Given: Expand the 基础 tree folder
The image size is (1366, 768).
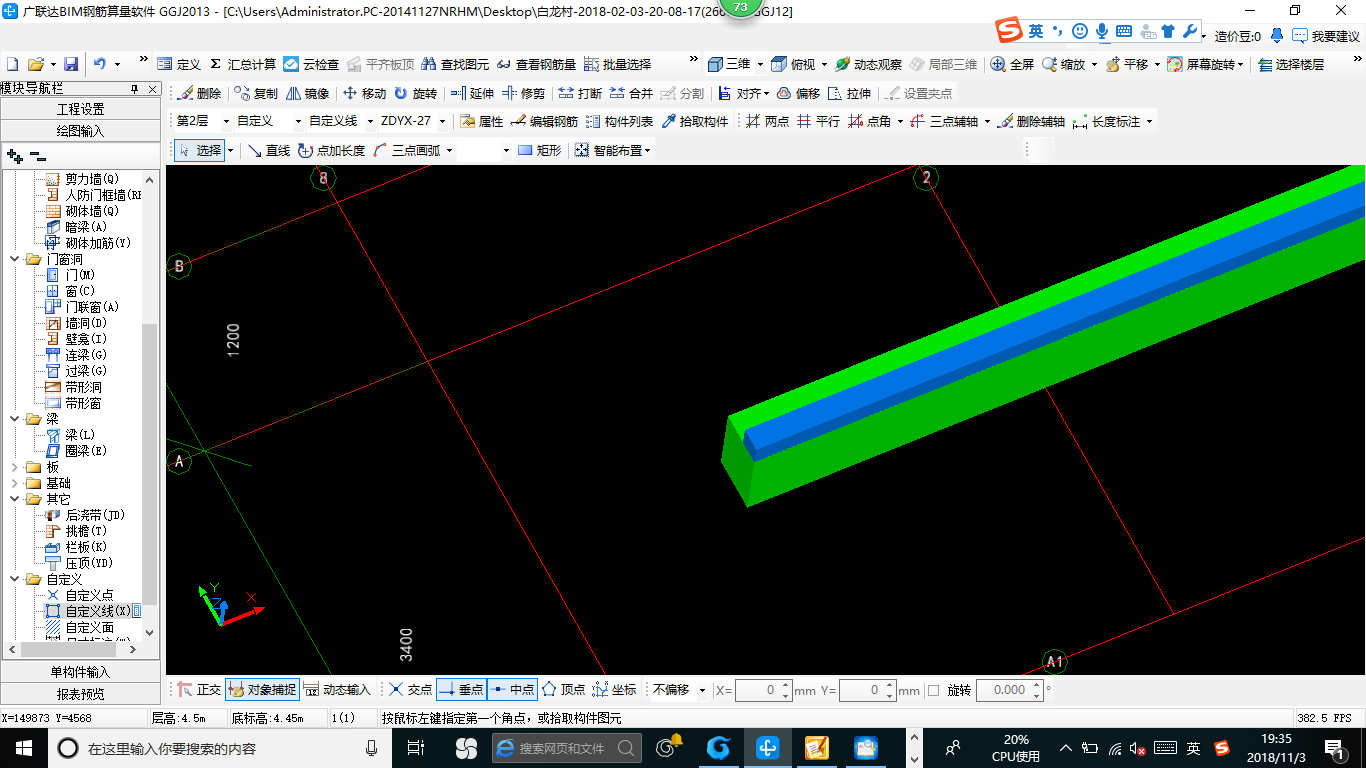Looking at the screenshot, I should (x=14, y=483).
